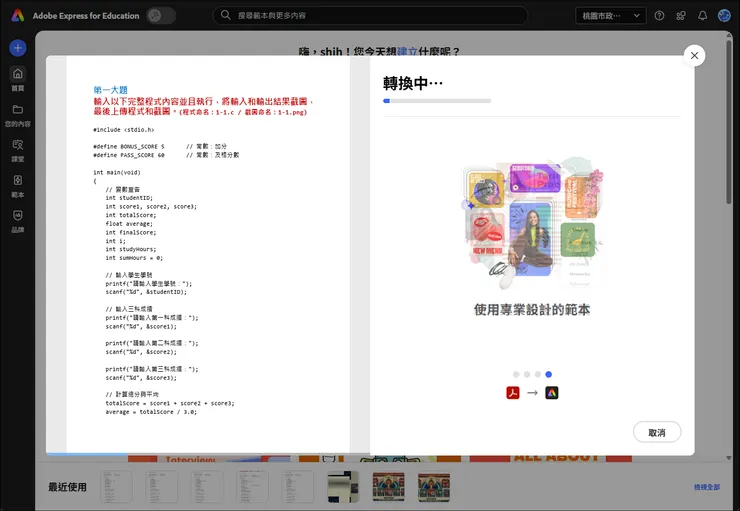Open the notifications bell icon
The height and width of the screenshot is (511, 740).
pos(702,16)
